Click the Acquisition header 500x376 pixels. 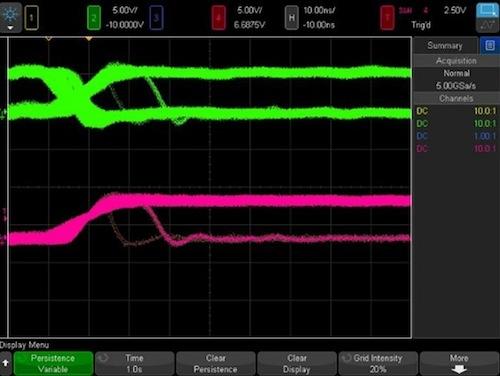click(456, 61)
